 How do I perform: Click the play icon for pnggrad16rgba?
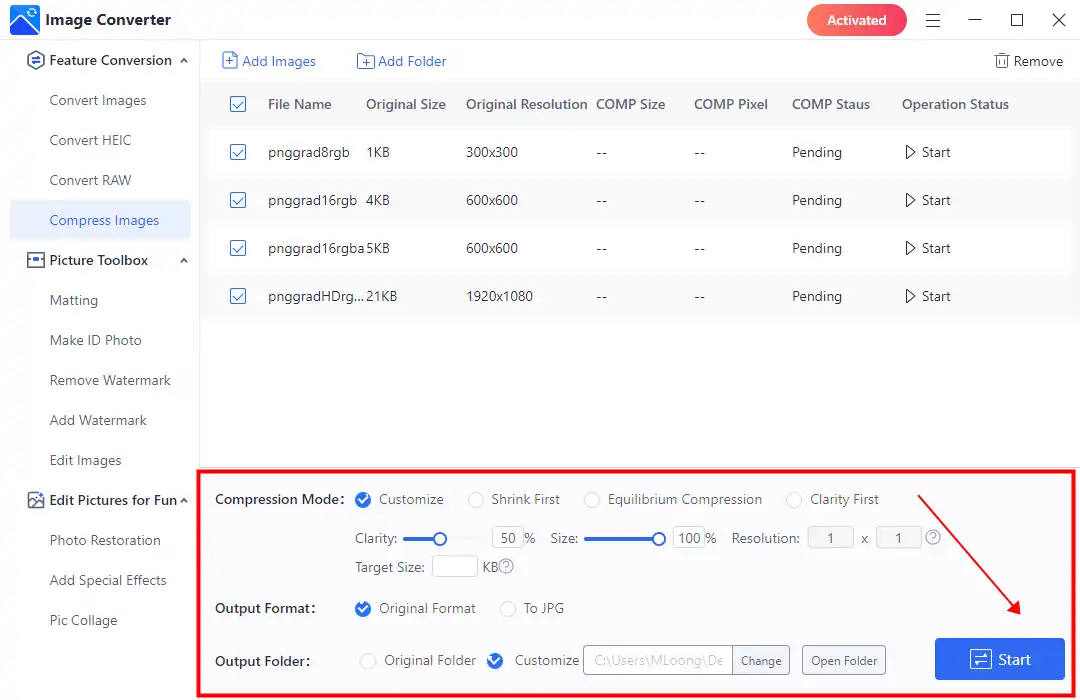(910, 248)
